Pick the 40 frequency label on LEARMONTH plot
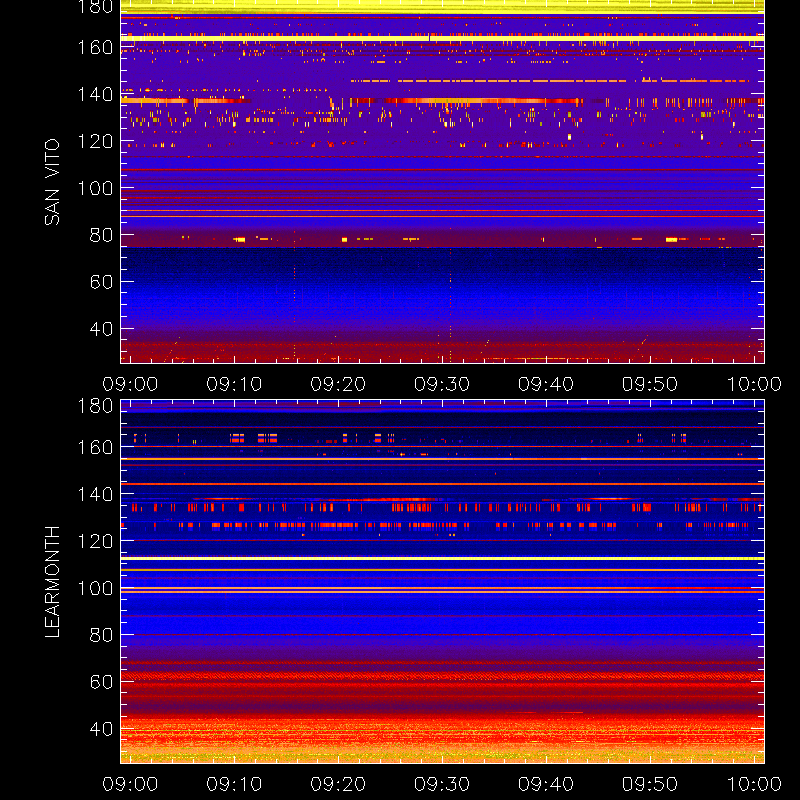 101,729
